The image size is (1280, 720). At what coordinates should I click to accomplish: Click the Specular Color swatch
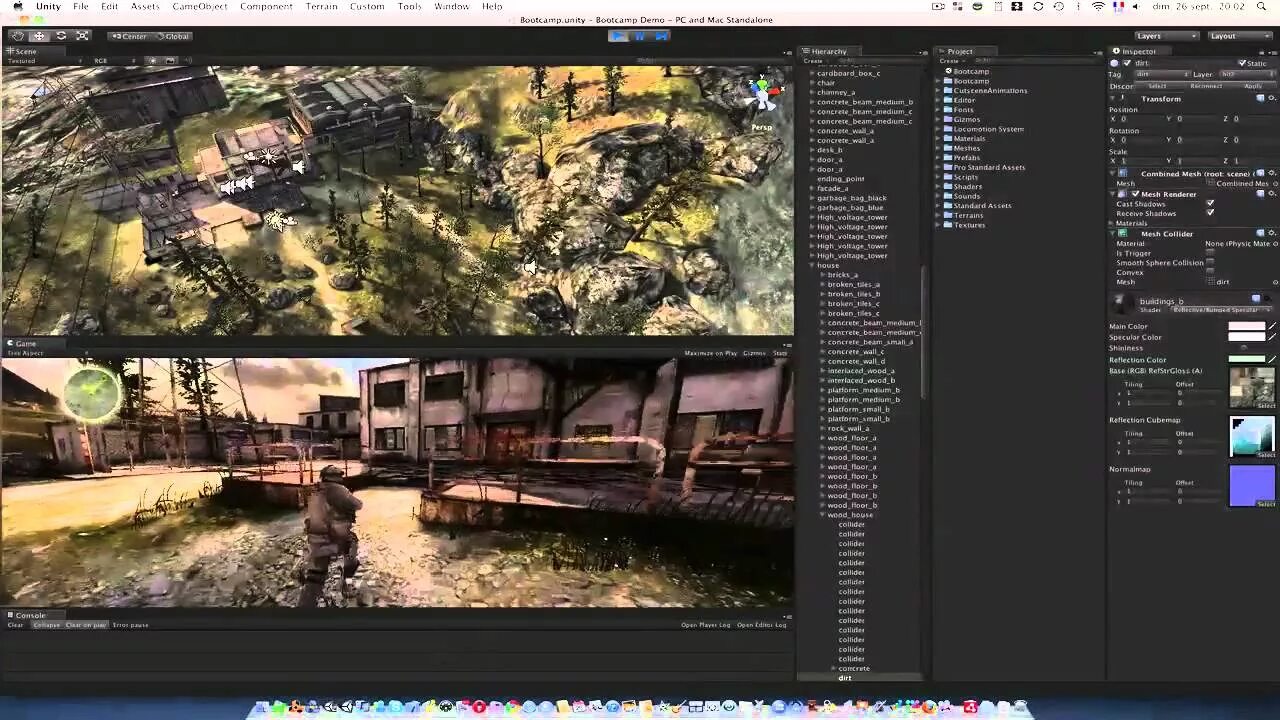click(1246, 337)
